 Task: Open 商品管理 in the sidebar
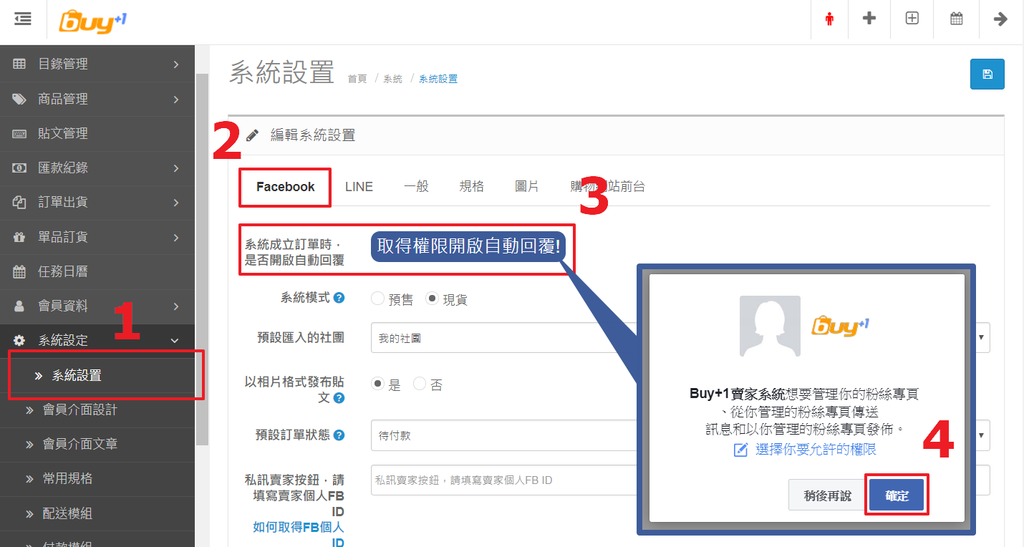(x=97, y=99)
